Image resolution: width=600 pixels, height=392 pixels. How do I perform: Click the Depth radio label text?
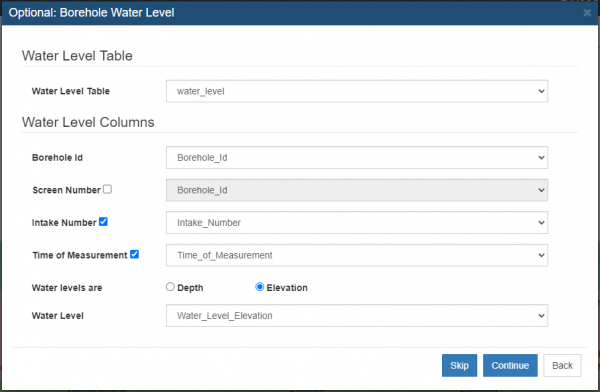(x=190, y=287)
